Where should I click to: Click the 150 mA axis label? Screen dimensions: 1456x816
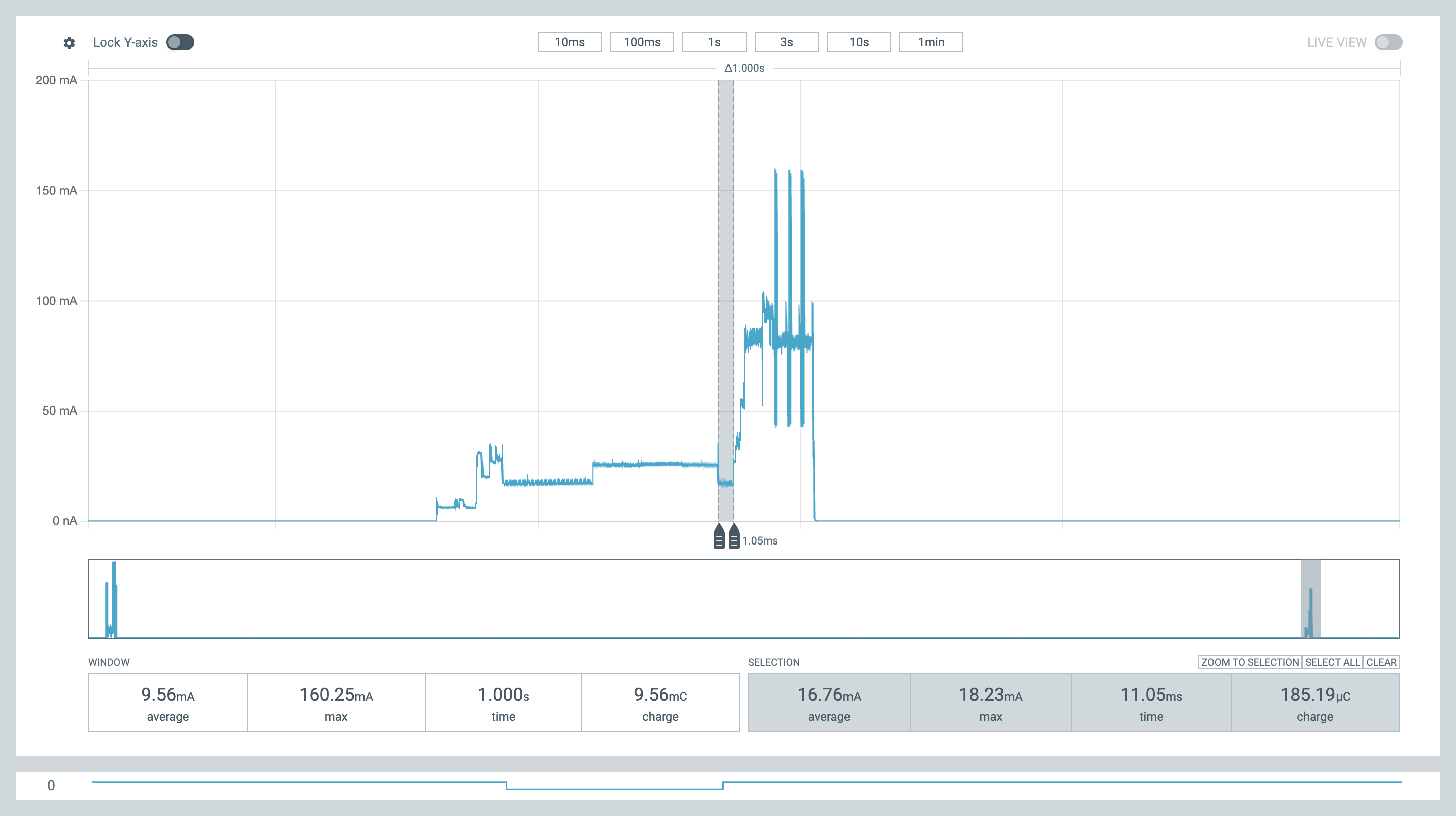click(x=57, y=190)
